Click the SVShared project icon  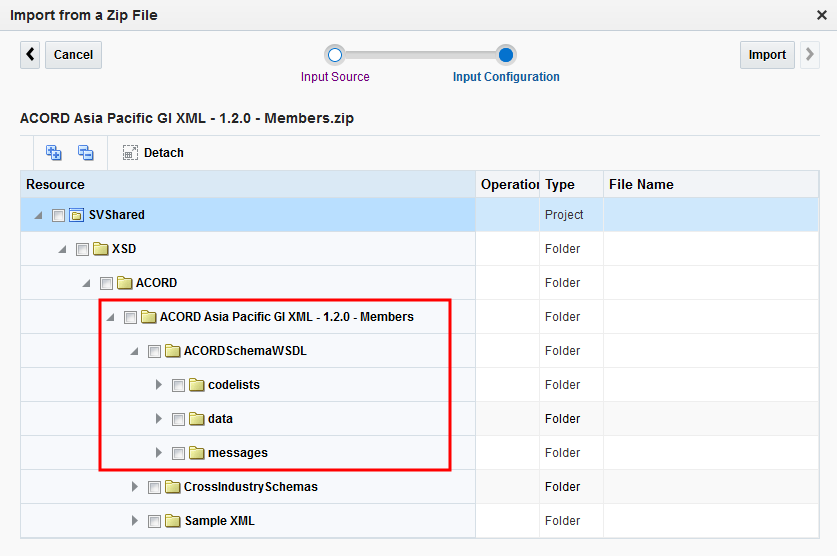76,215
